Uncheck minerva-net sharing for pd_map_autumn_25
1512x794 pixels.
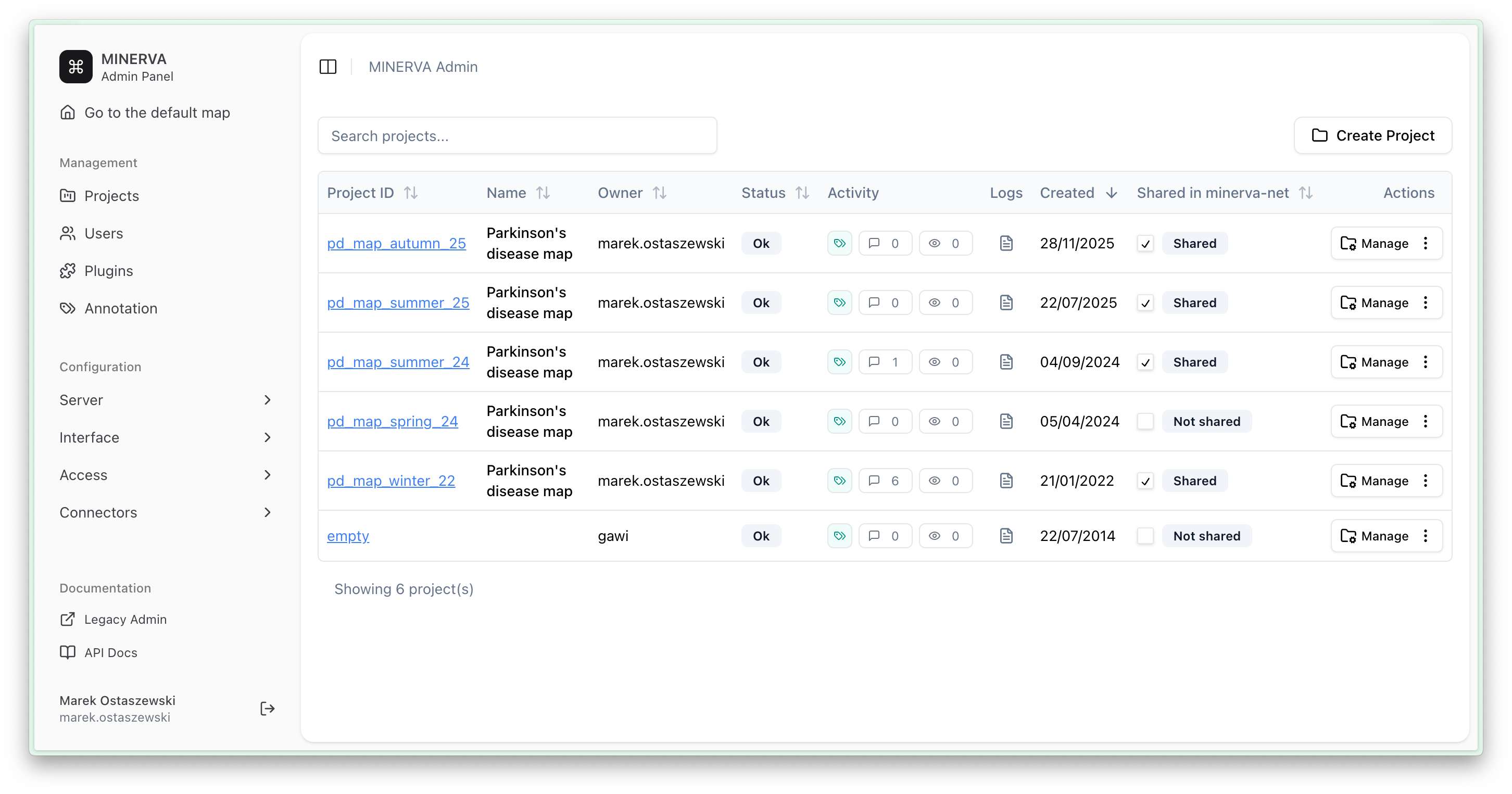(x=1145, y=244)
